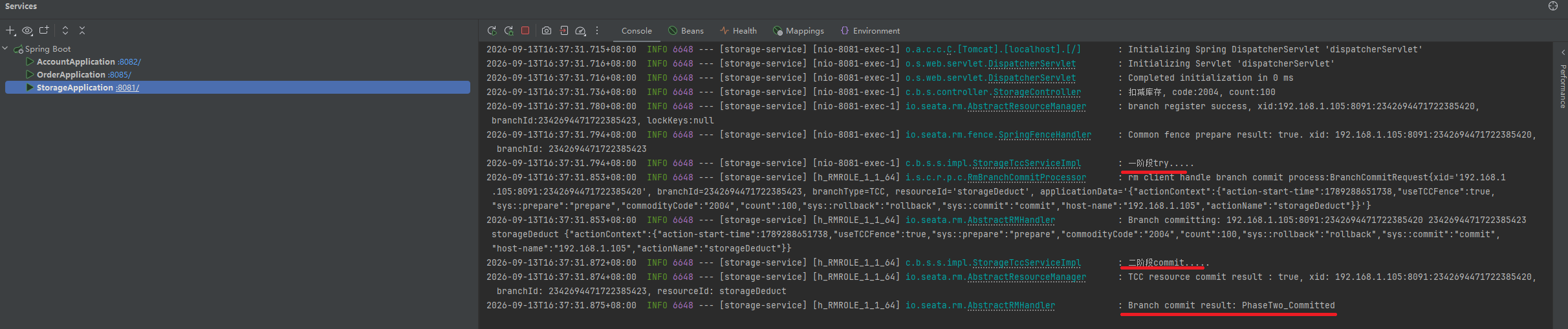Image resolution: width=1568 pixels, height=329 pixels.
Task: Click the exit/redirect icon in console toolbar
Action: pyautogui.click(x=564, y=30)
